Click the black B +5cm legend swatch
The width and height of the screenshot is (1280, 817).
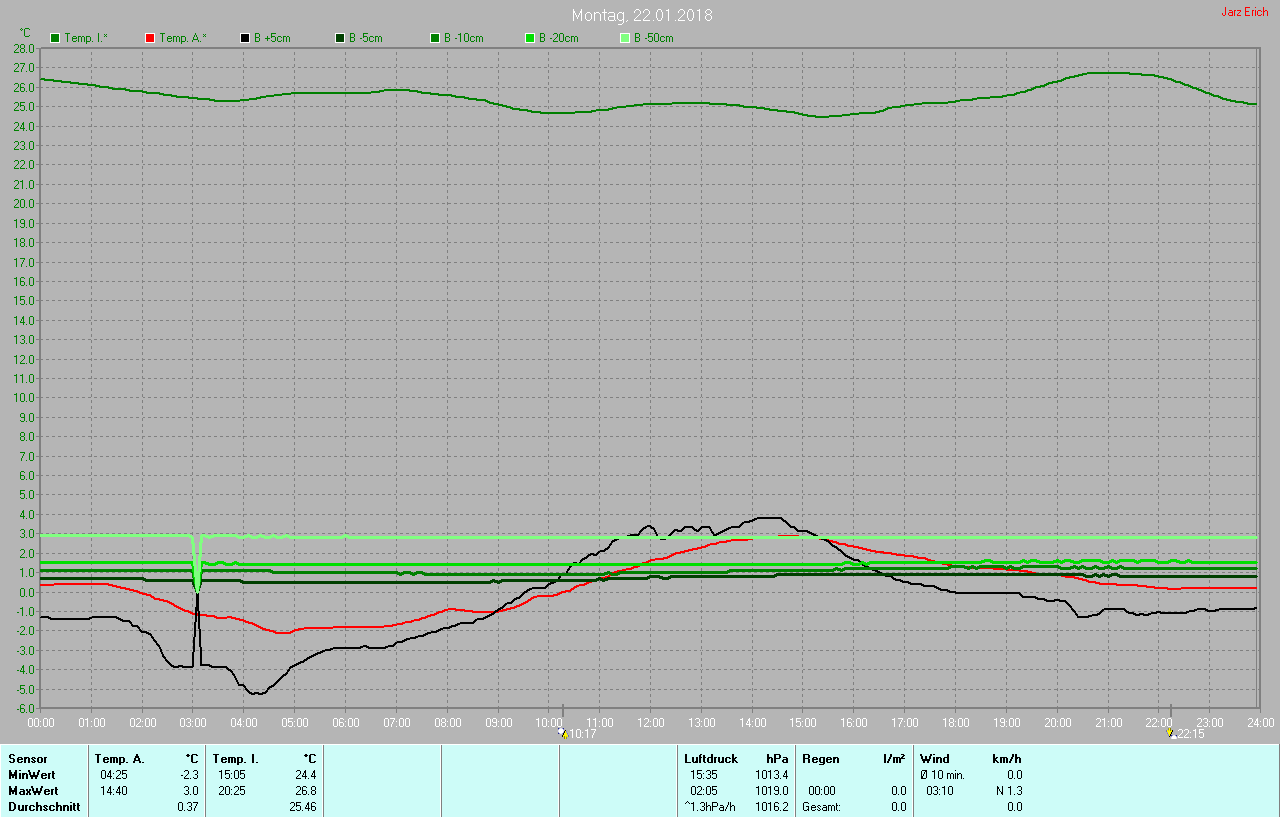pos(245,38)
